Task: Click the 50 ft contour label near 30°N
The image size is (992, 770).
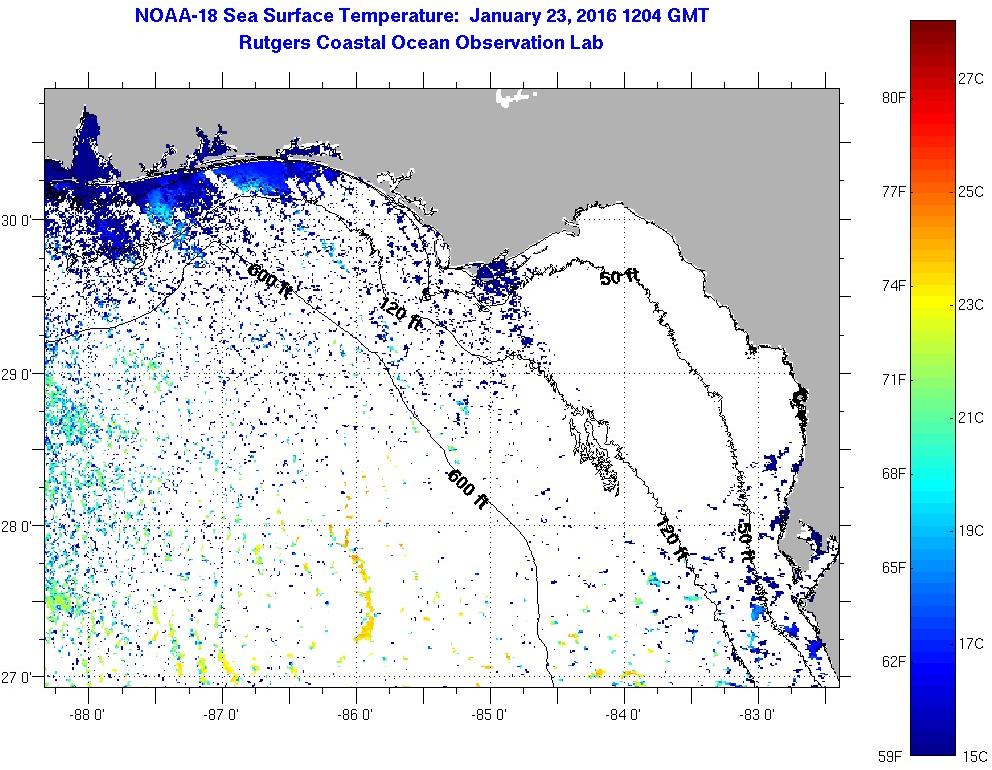Action: coord(618,277)
